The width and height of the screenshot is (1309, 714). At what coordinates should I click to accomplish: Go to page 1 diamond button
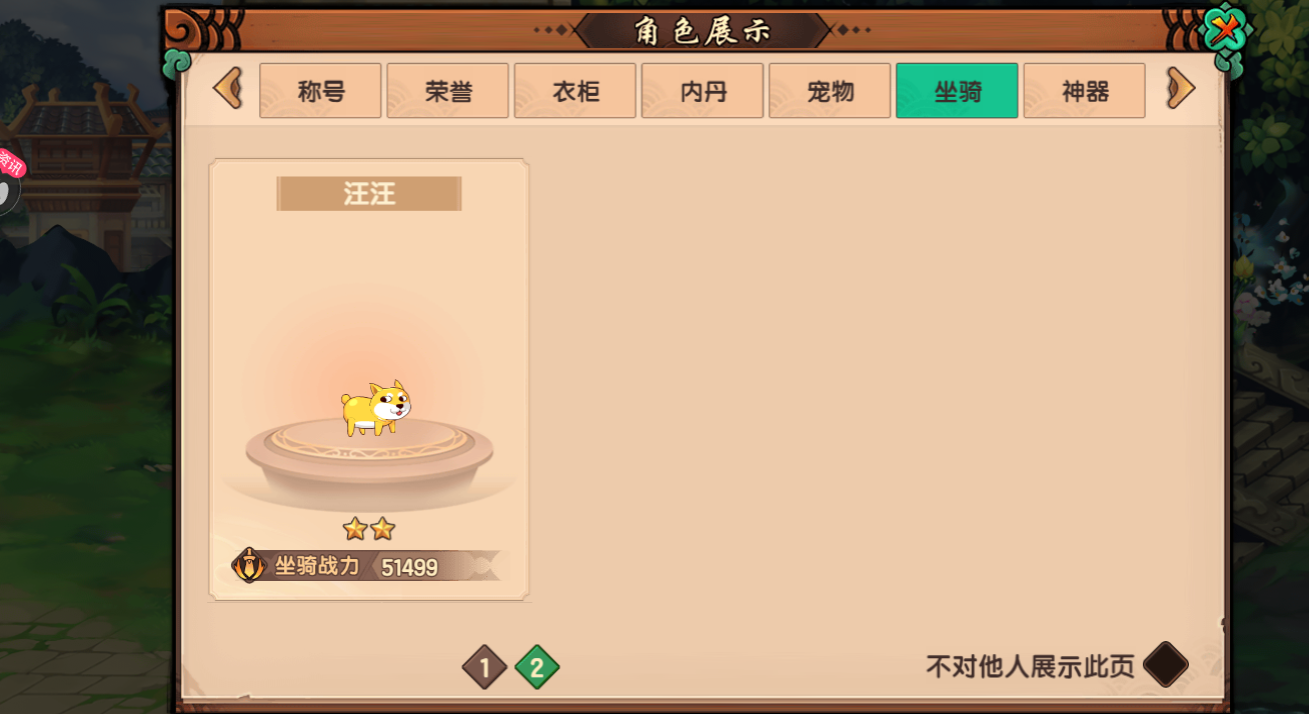click(x=485, y=667)
